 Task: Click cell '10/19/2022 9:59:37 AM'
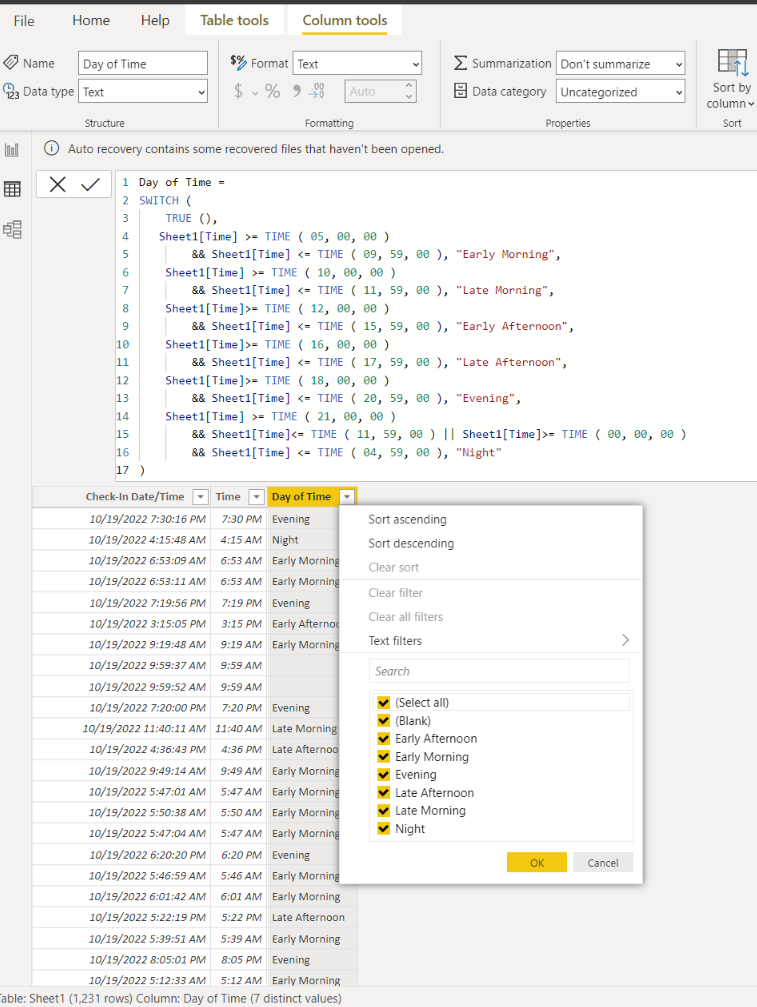(121, 665)
